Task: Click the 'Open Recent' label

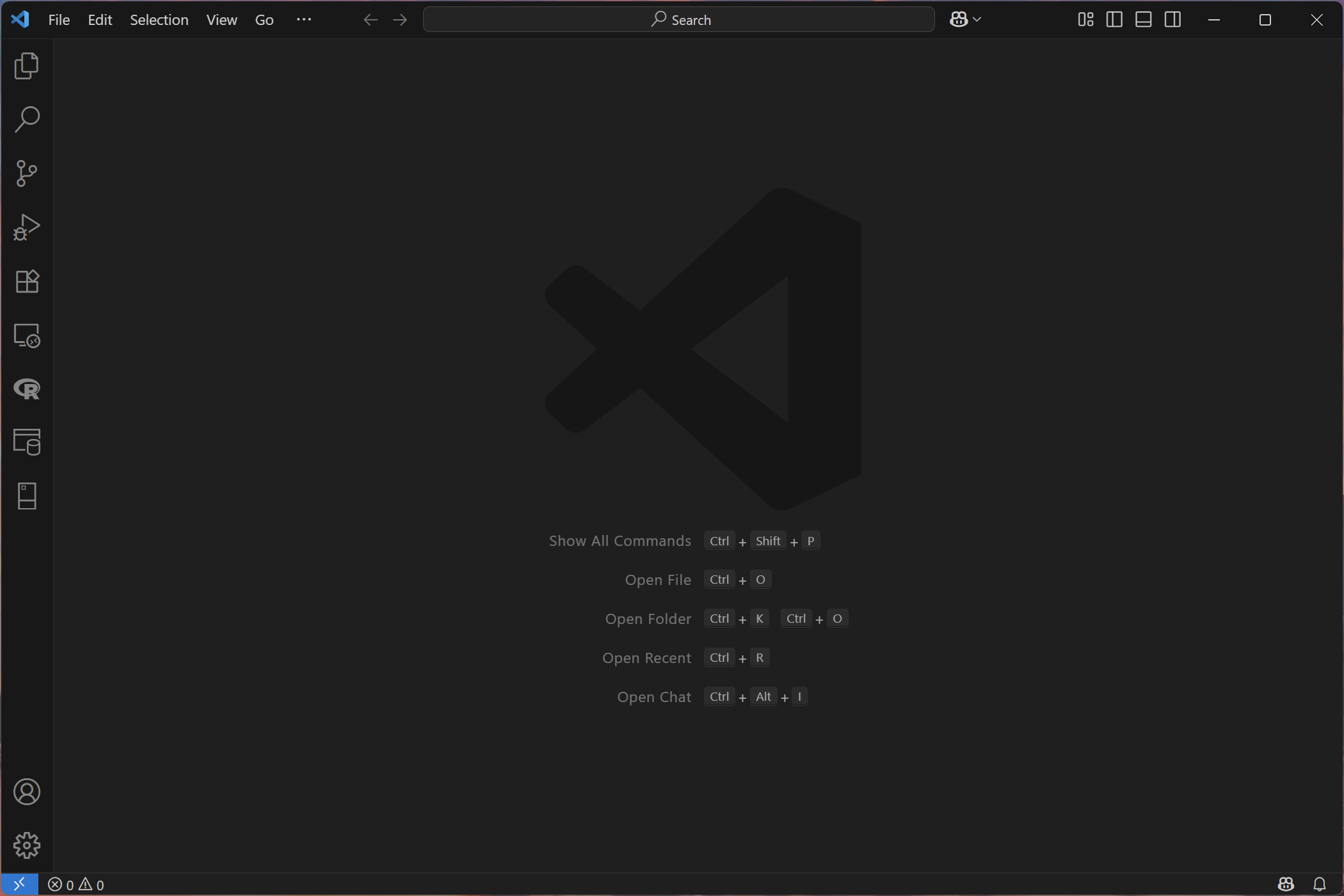Action: 646,659
